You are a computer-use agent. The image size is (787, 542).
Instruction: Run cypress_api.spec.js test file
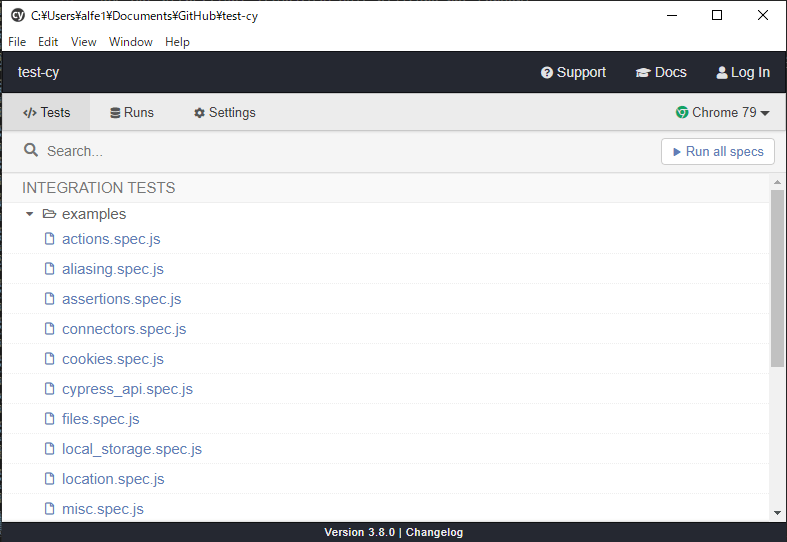pyautogui.click(x=127, y=389)
